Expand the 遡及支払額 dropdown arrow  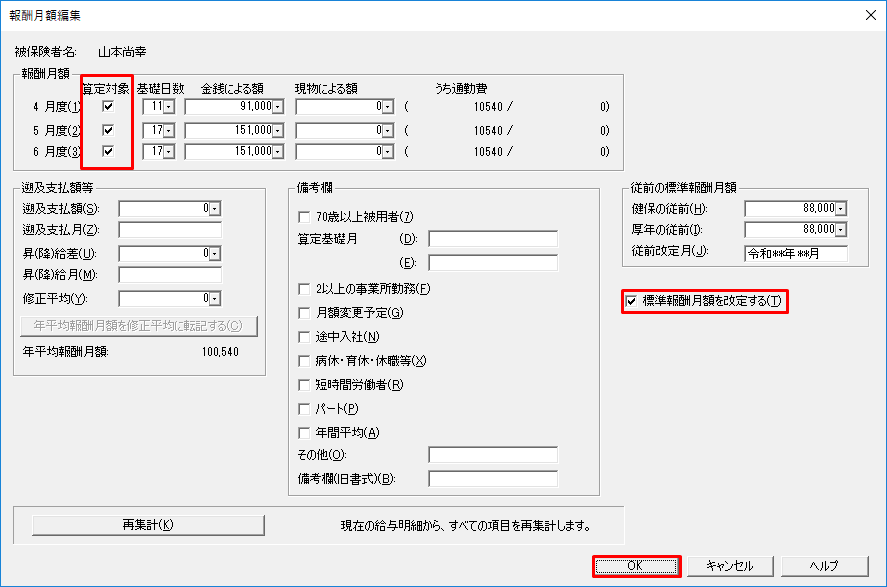215,208
